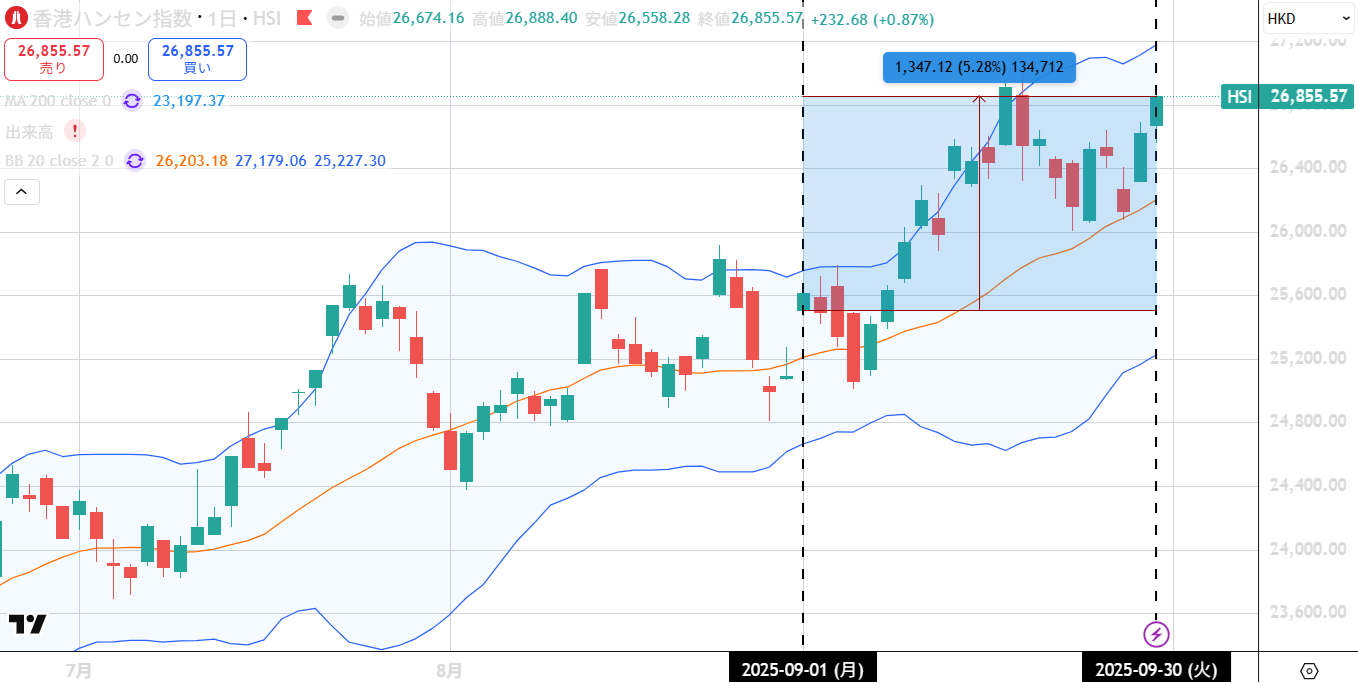The image size is (1358, 683).
Task: Collapse the indicator legend with the chevron button
Action: point(22,192)
